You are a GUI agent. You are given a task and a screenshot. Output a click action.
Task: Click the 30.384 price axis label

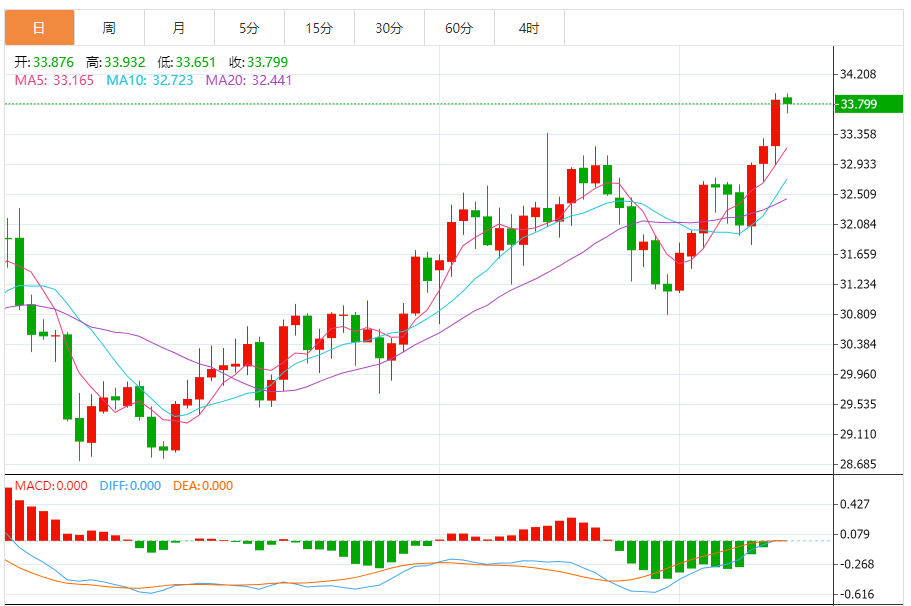[x=858, y=345]
